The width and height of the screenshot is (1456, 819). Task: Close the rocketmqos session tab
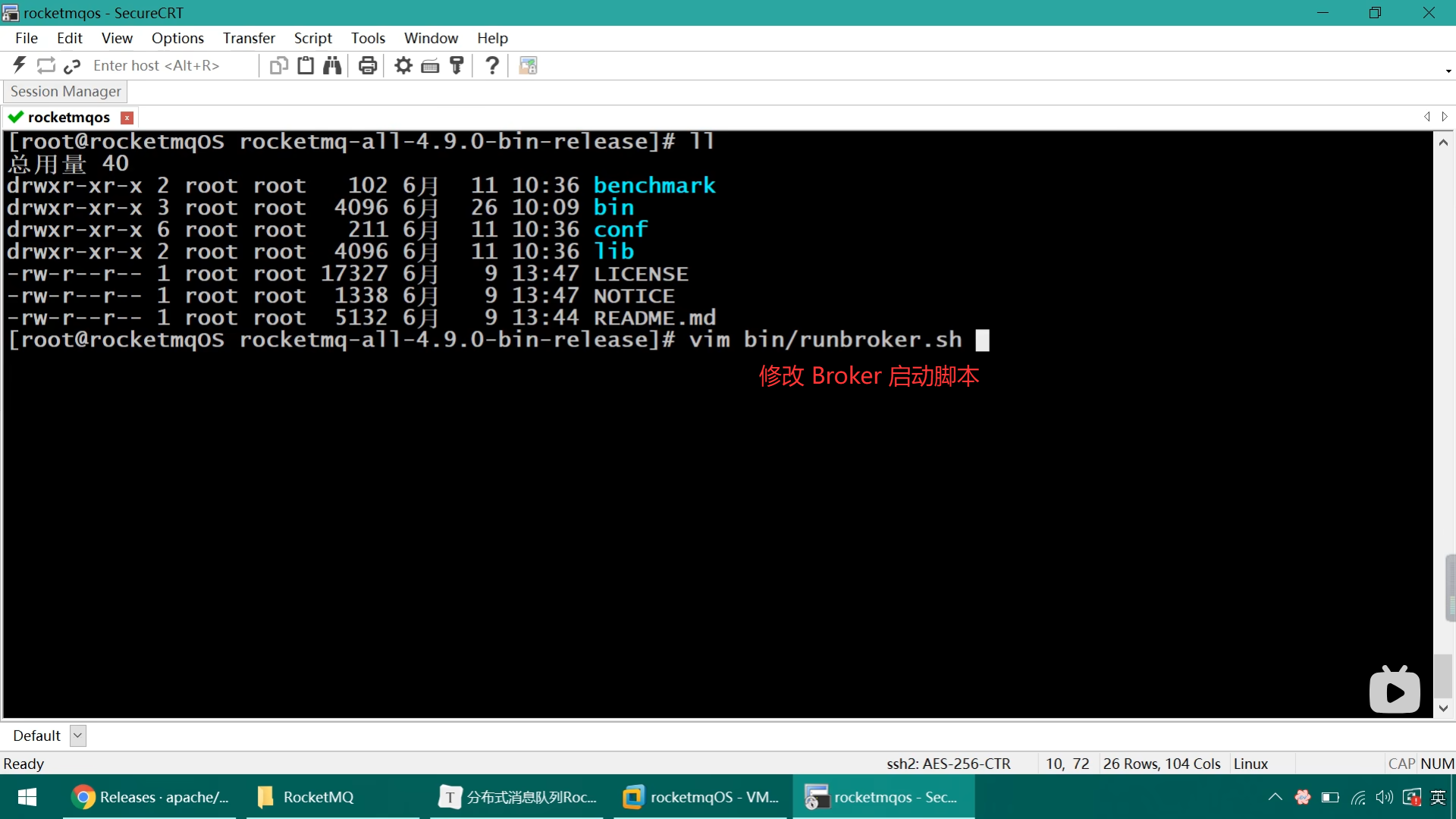point(127,118)
